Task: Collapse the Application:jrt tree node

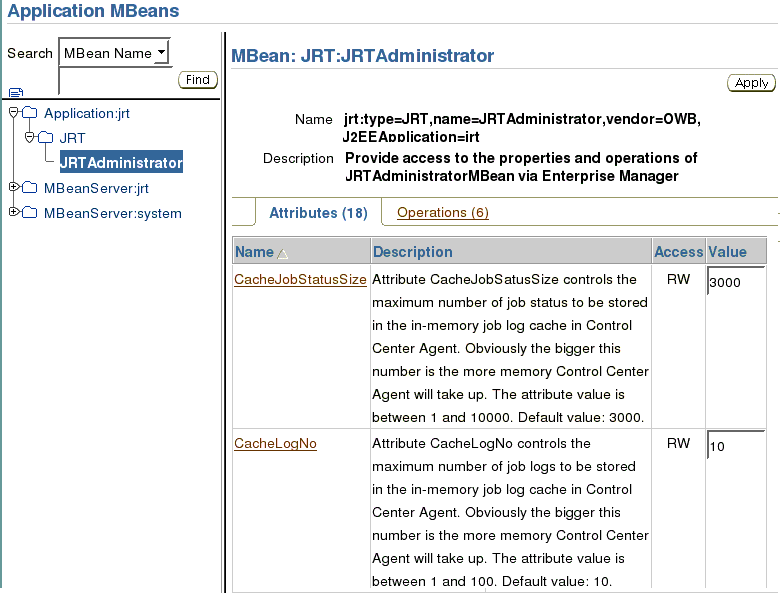Action: tap(13, 112)
